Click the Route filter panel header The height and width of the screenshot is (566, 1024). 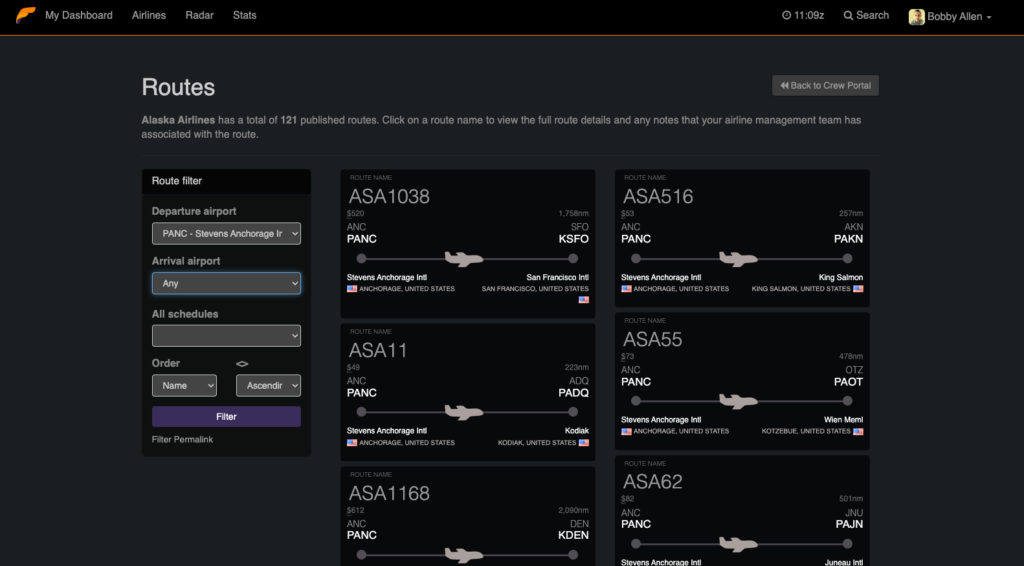tap(226, 181)
